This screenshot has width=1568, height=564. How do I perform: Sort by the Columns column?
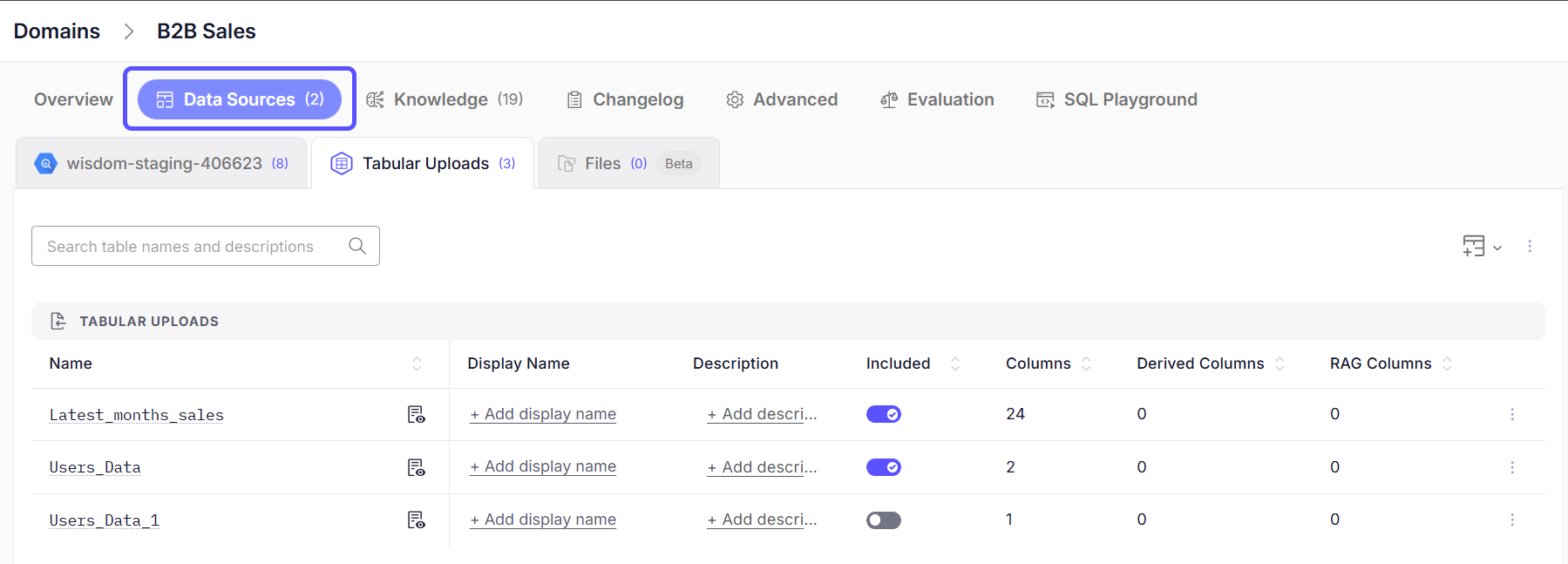tap(1086, 364)
